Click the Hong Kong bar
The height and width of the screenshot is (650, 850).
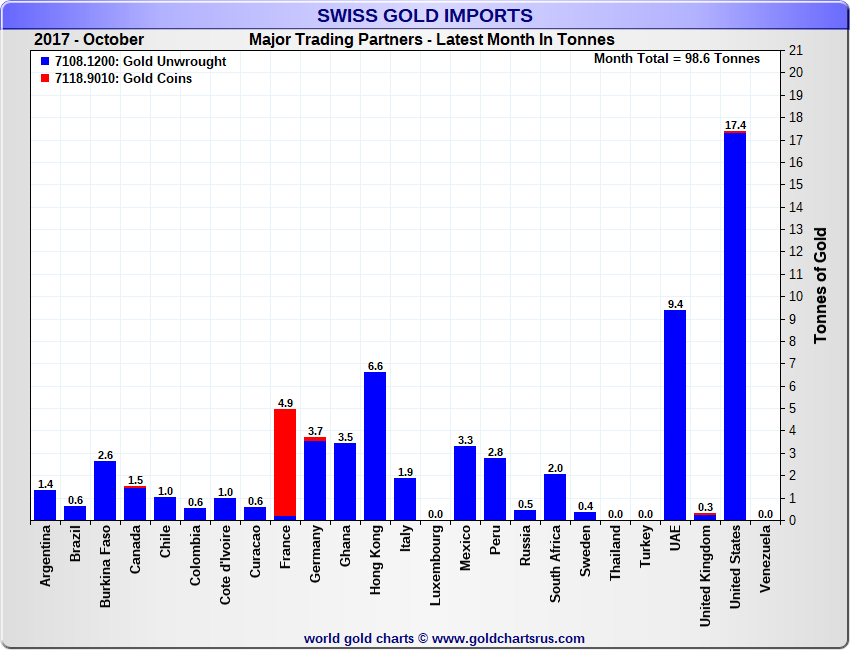375,446
